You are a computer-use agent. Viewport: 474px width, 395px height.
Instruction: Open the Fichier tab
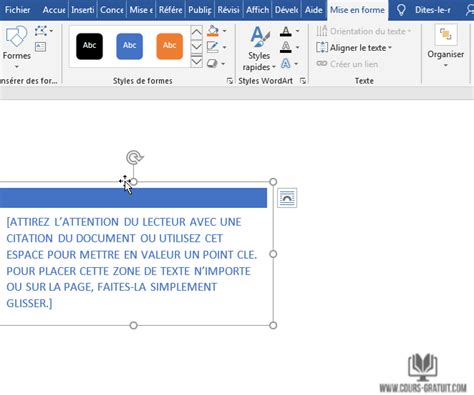(17, 10)
